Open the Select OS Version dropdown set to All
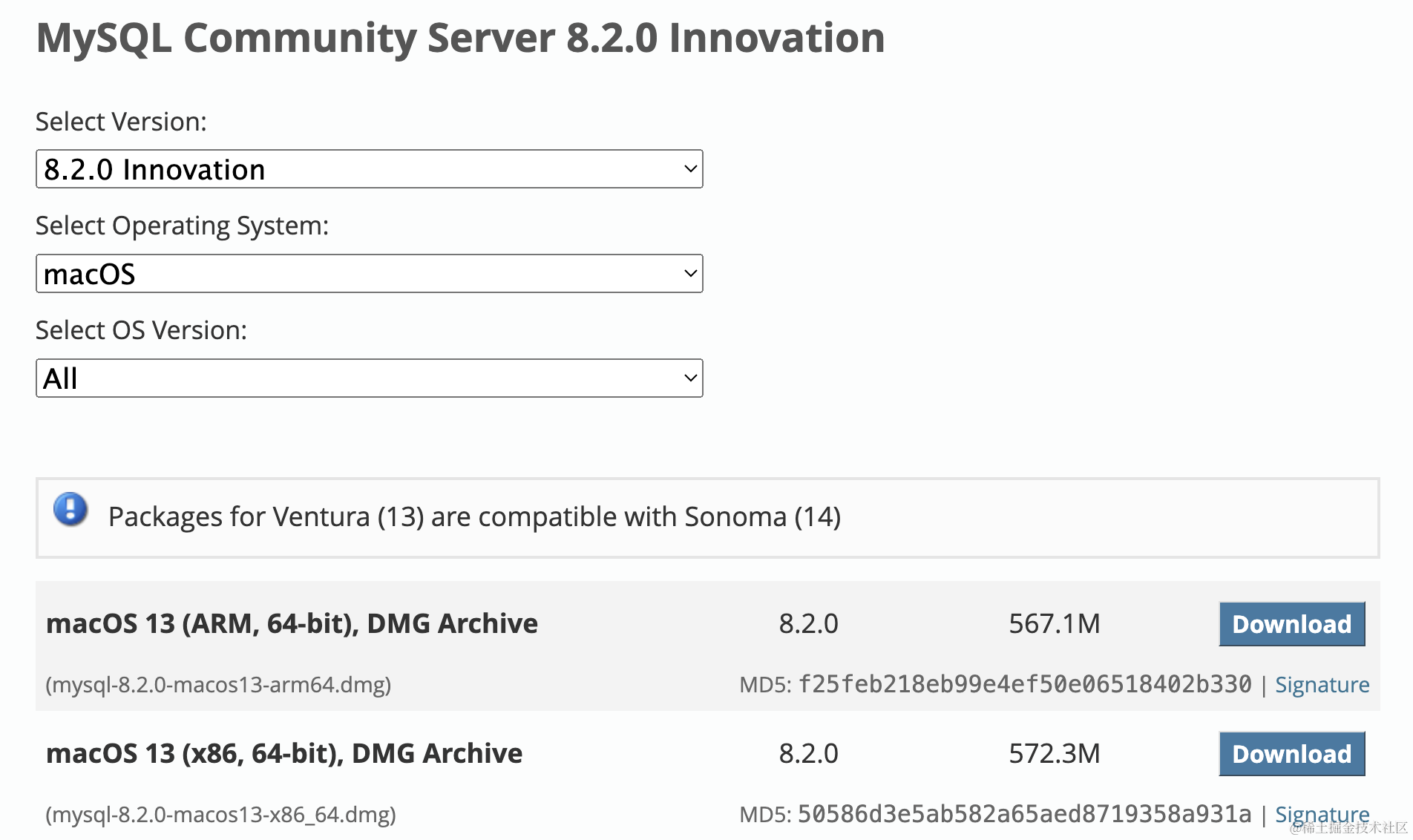Image resolution: width=1413 pixels, height=840 pixels. [369, 378]
